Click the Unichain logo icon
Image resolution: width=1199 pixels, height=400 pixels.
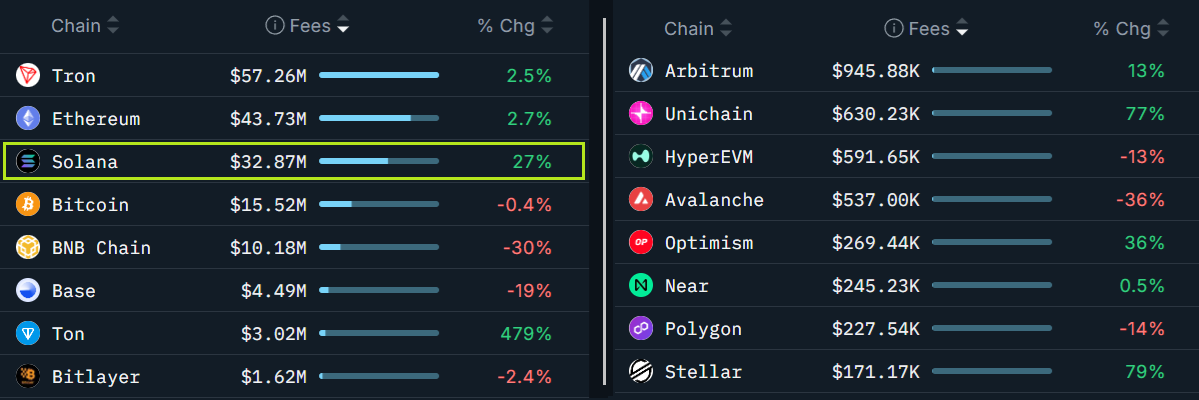coord(641,114)
